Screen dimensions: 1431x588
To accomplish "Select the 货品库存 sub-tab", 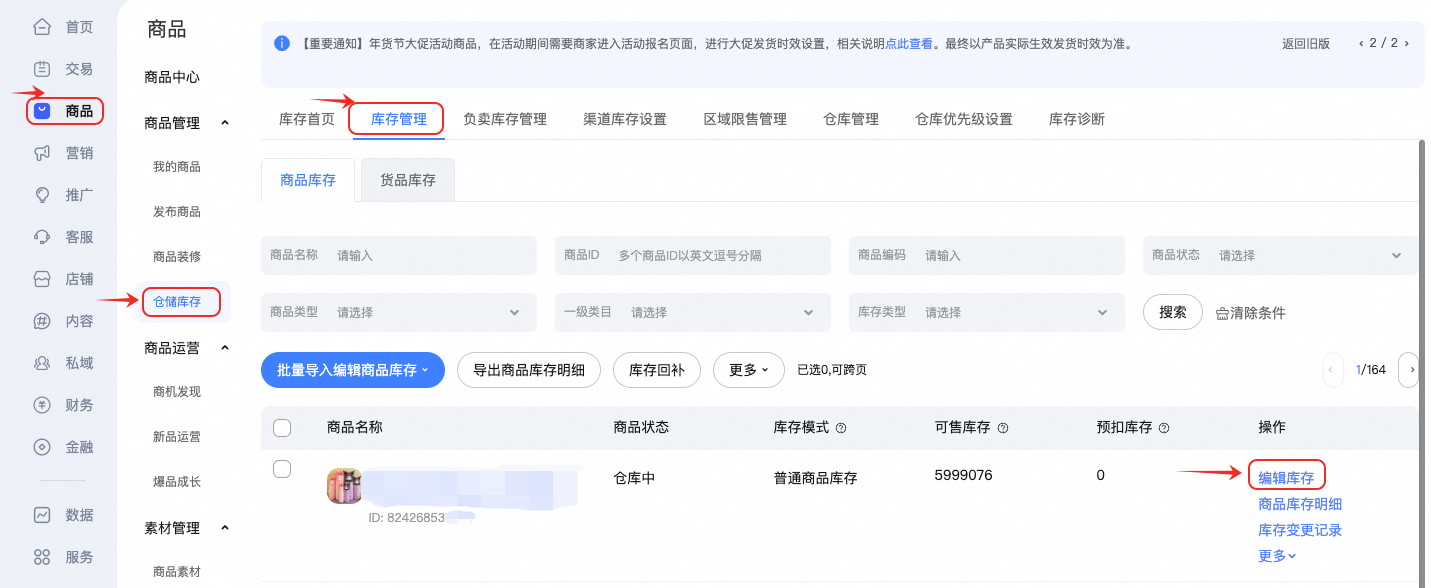I will tap(408, 180).
